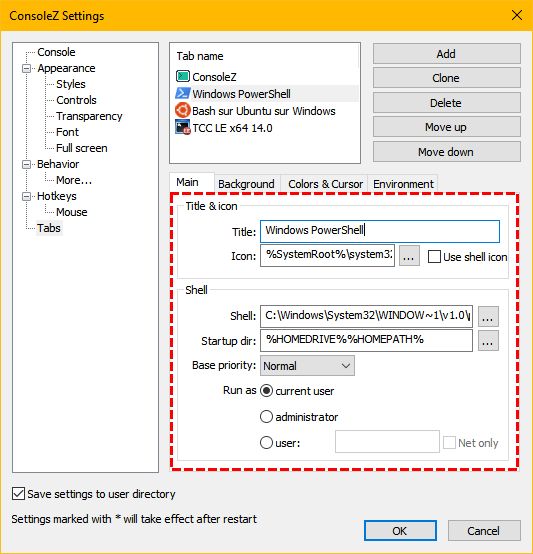533x554 pixels.
Task: Cancel the settings dialog
Action: 484,530
